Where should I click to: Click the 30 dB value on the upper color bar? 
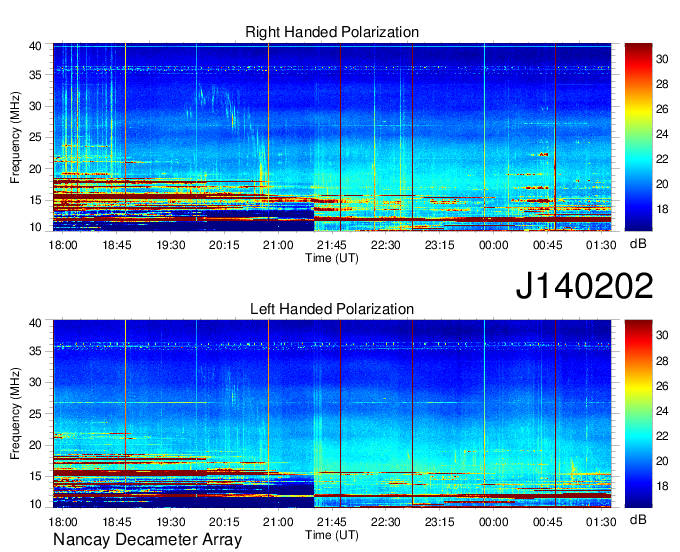coord(662,59)
